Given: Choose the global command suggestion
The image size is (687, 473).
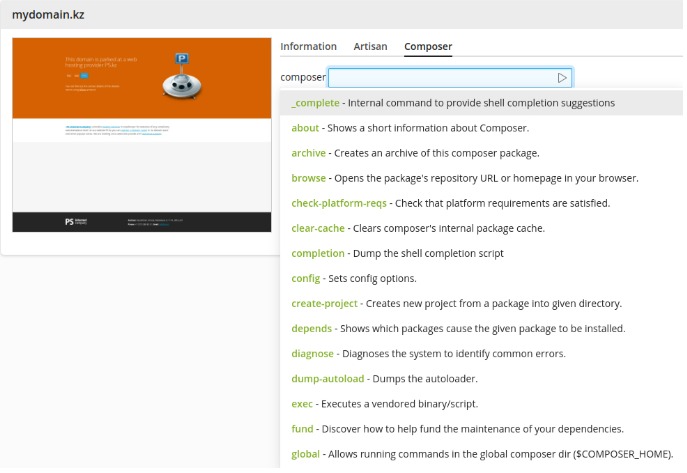Looking at the screenshot, I should click(481, 454).
